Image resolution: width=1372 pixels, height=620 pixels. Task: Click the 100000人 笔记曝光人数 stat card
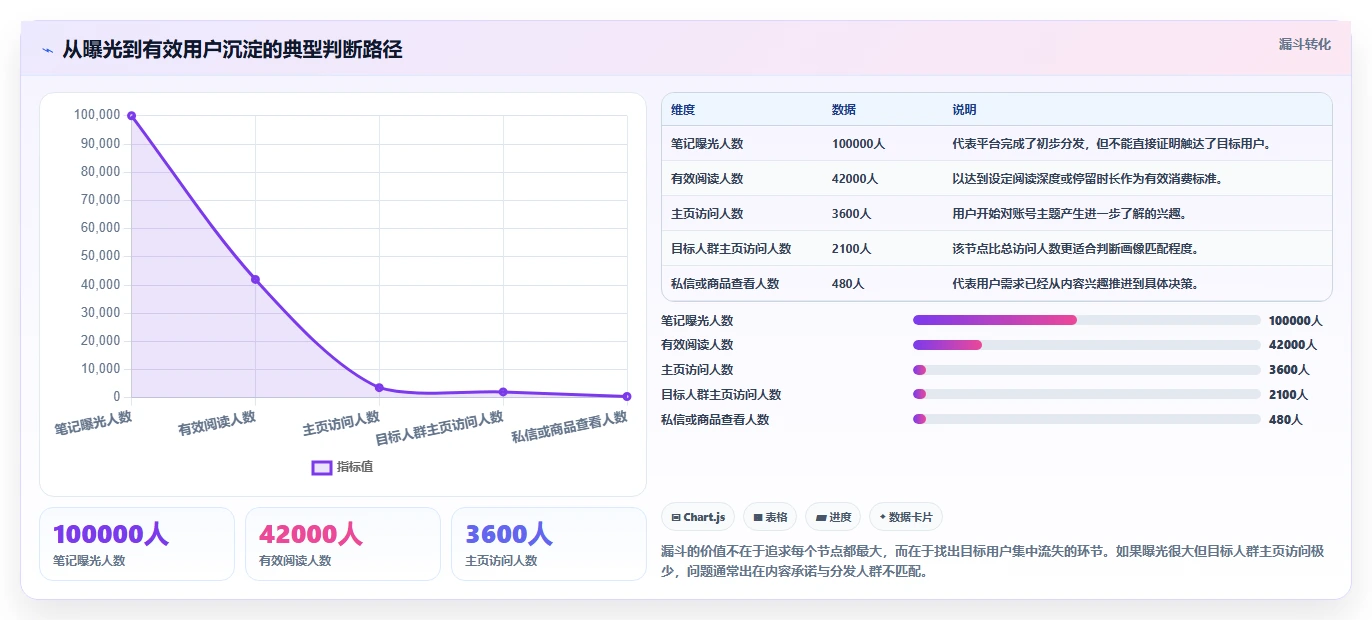point(137,544)
